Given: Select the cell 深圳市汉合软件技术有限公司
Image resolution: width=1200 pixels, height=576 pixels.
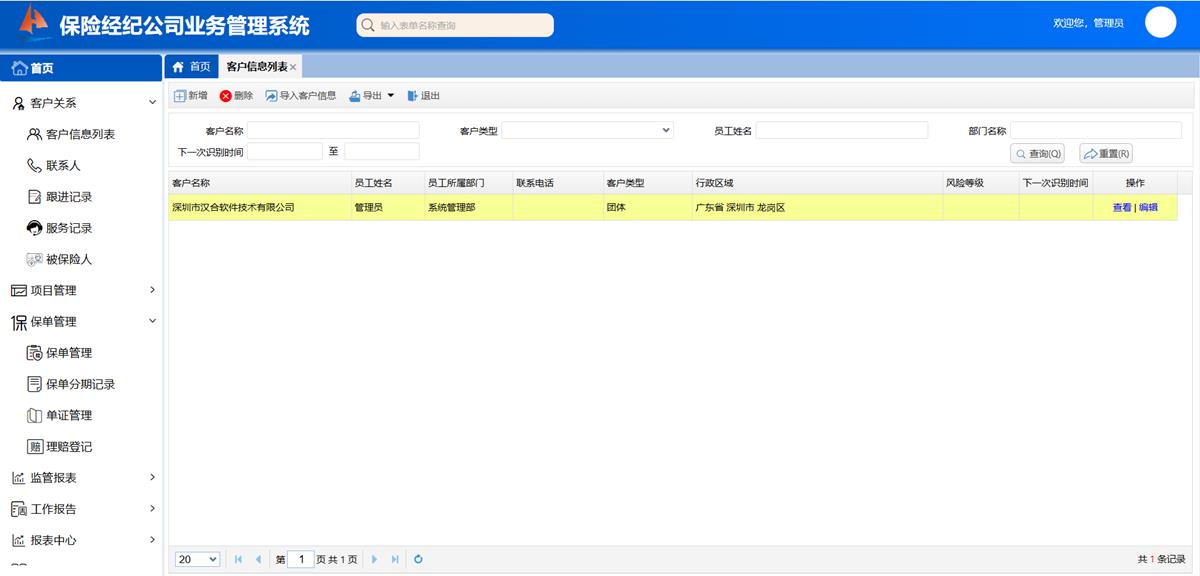Looking at the screenshot, I should click(259, 208).
